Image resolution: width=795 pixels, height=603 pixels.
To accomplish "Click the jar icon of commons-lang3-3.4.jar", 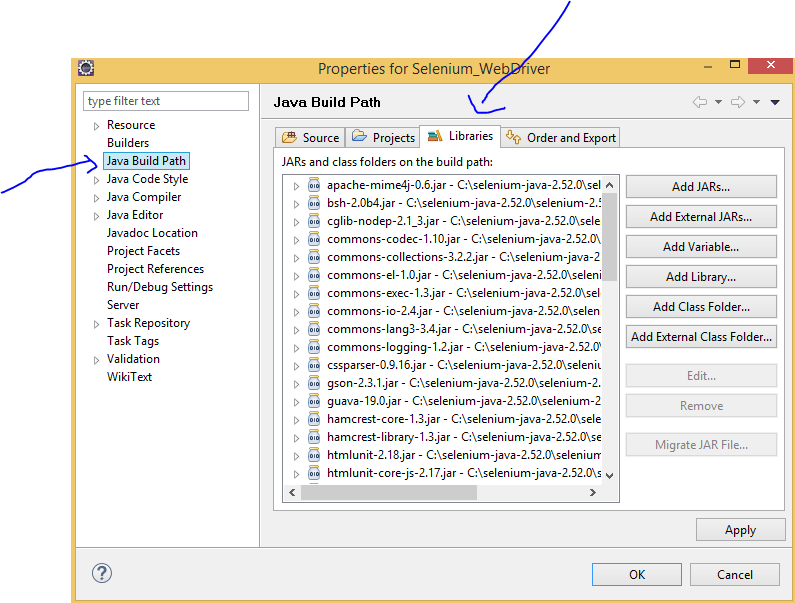I will (314, 329).
